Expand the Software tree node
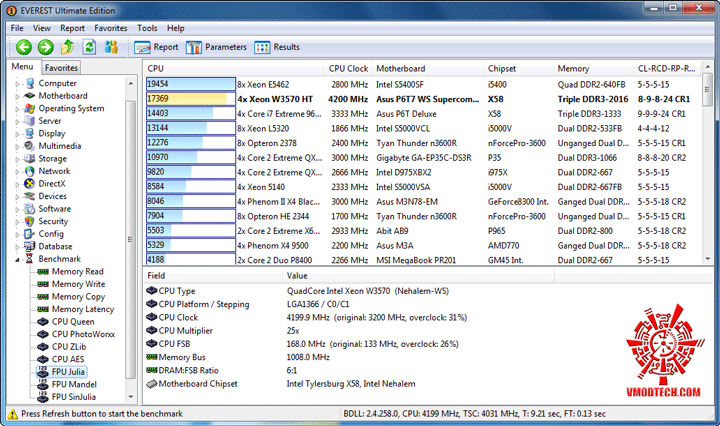 (17, 209)
